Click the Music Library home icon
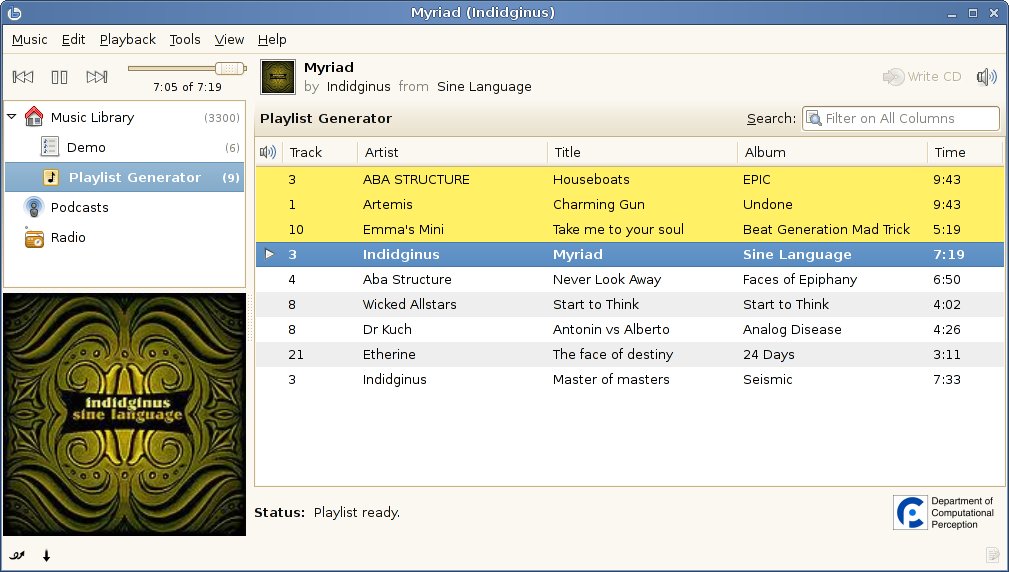This screenshot has height=572, width=1009. click(33, 117)
